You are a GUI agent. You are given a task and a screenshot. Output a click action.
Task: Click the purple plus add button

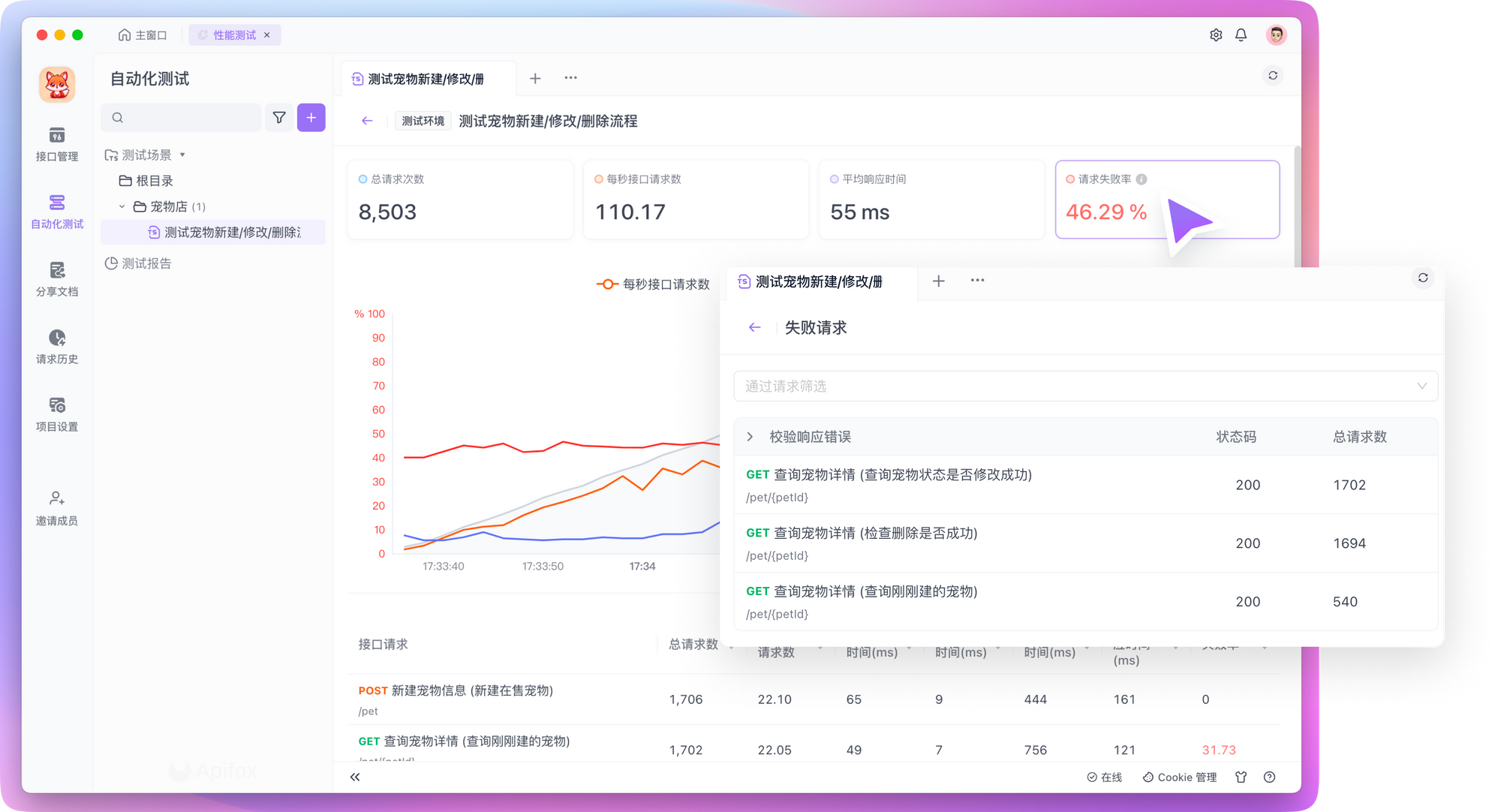(311, 118)
